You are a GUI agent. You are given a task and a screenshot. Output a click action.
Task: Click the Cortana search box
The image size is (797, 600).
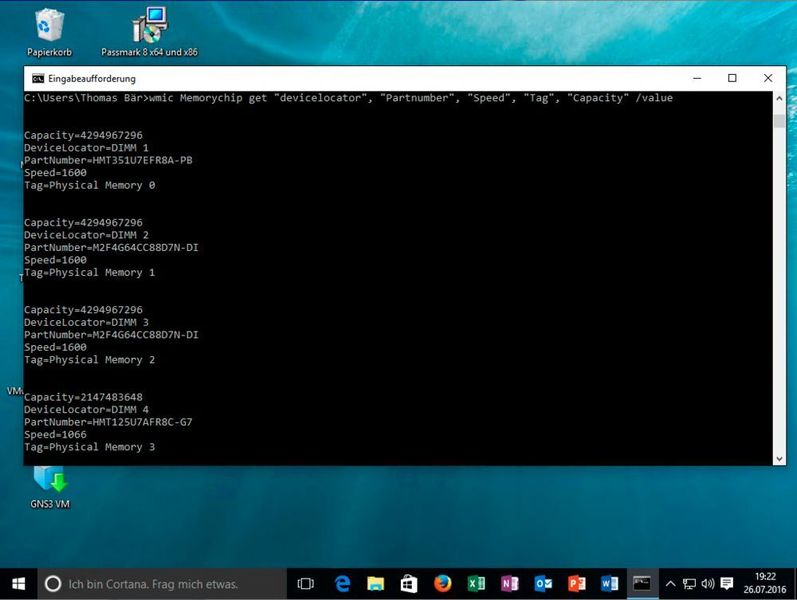coord(162,584)
